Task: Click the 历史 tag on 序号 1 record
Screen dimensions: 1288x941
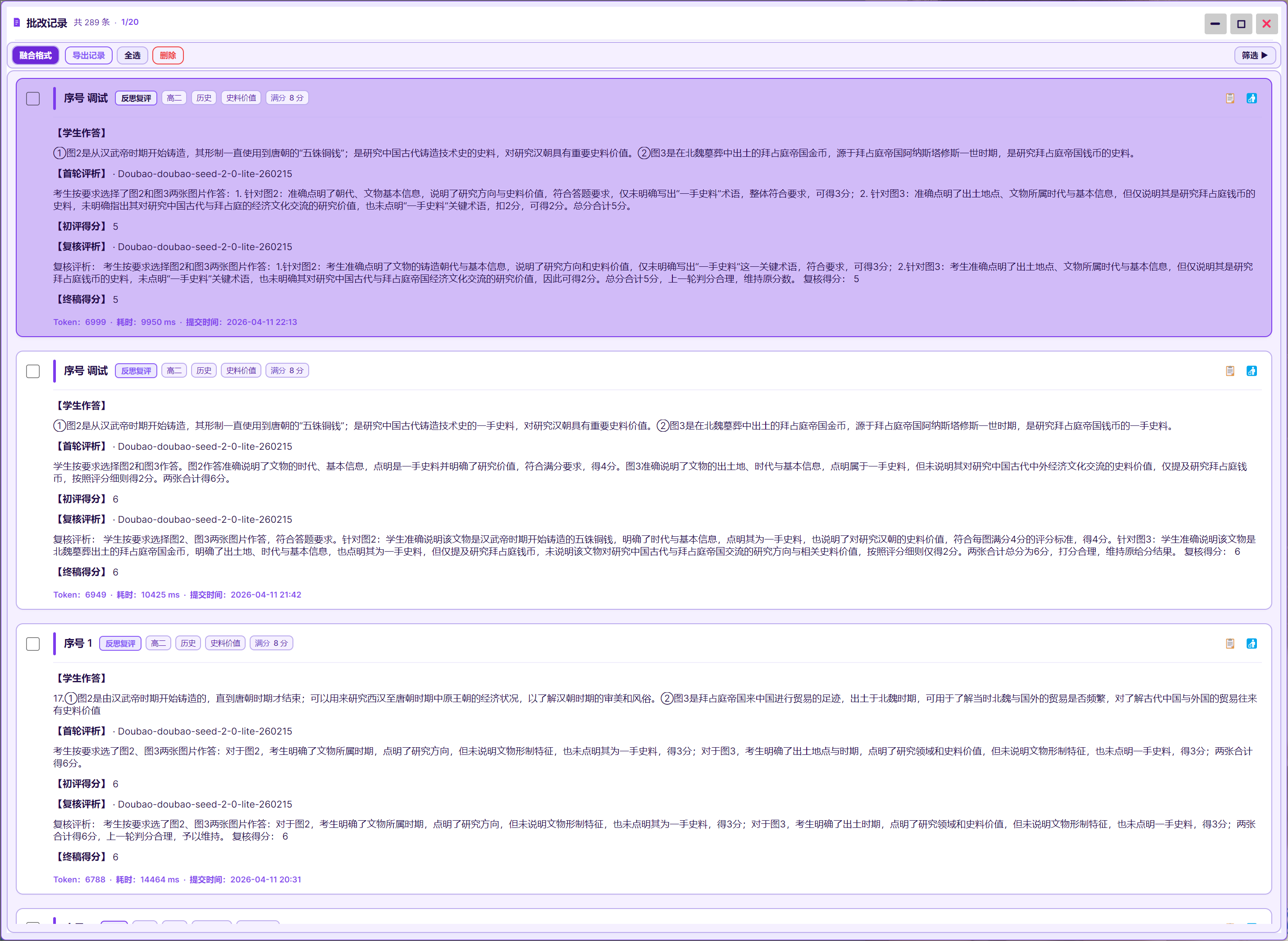Action: [188, 644]
